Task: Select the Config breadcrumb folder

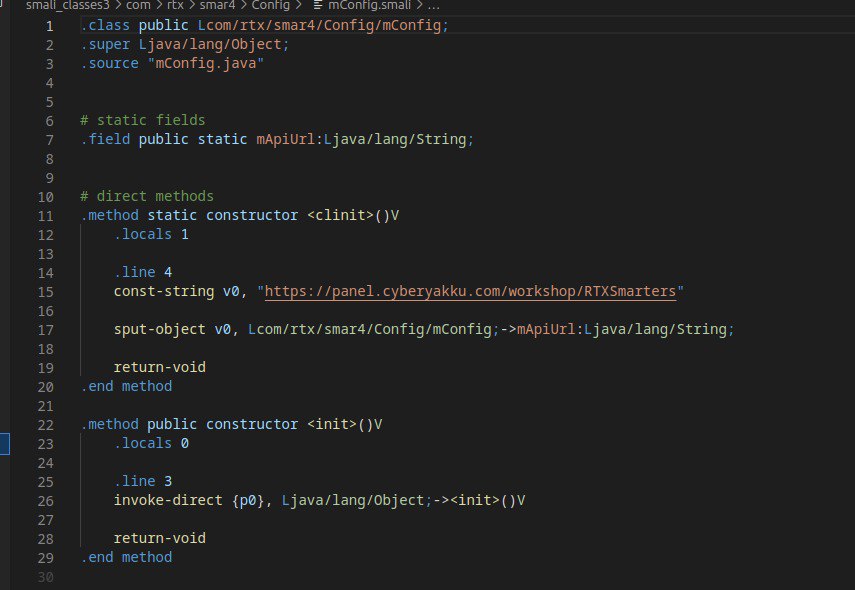Action: coord(270,5)
